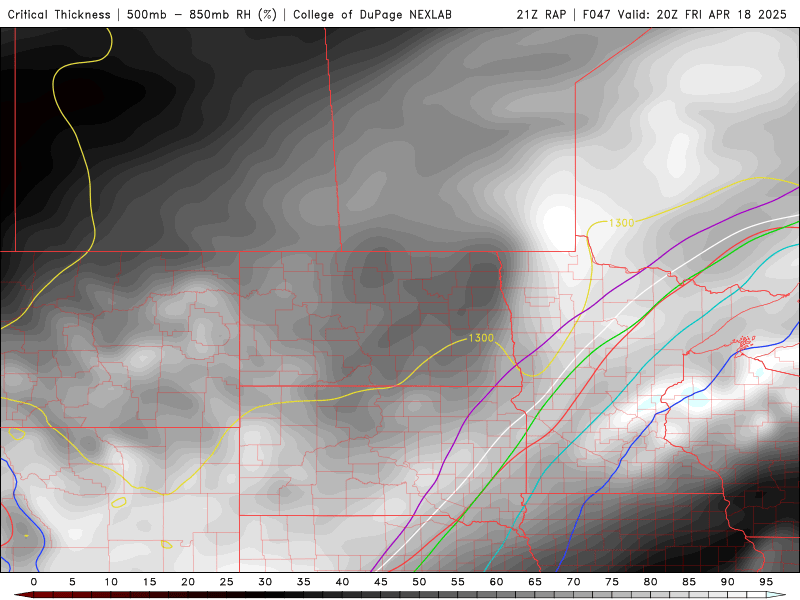Select the "F047 Valid: 20Z FRI APR 18 2025" text
Viewport: 800px width, 600px height.
(685, 15)
